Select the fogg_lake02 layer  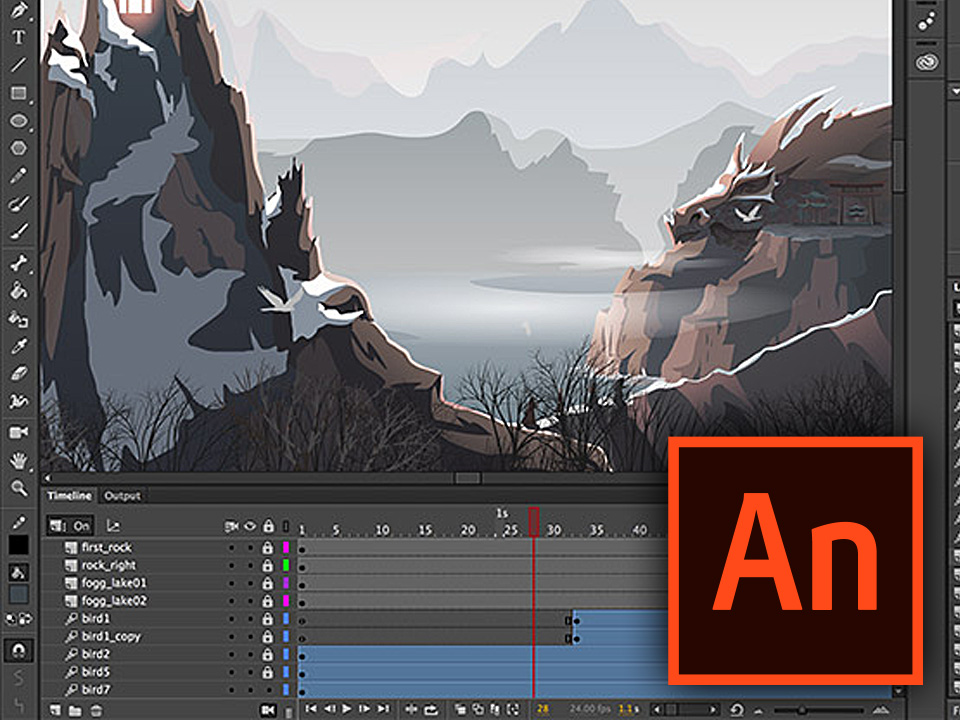click(114, 601)
